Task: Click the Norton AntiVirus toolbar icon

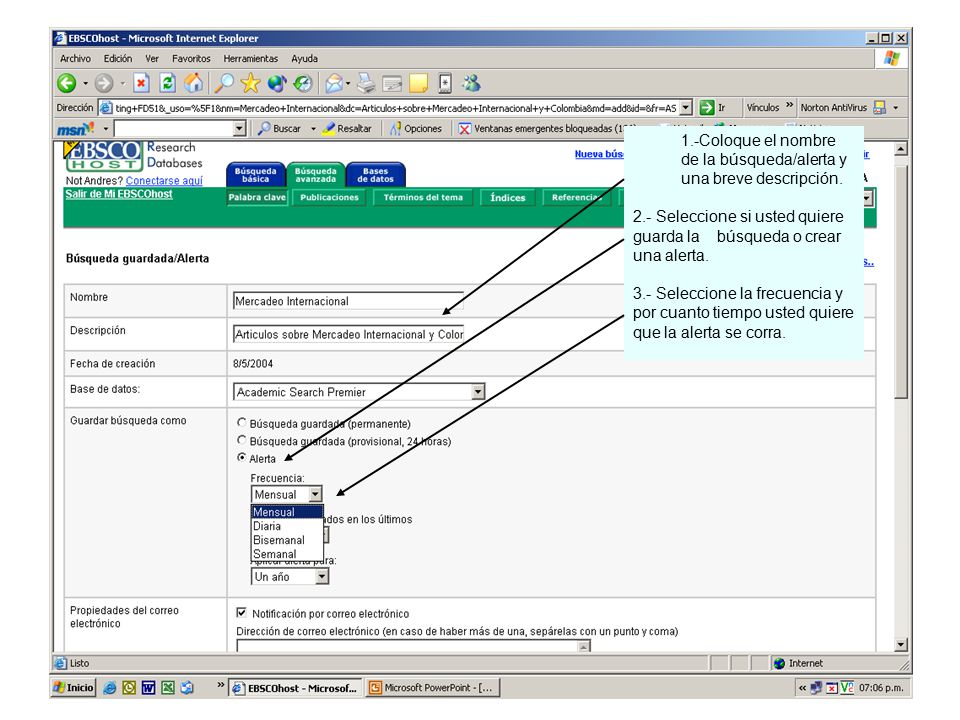Action: [880, 108]
